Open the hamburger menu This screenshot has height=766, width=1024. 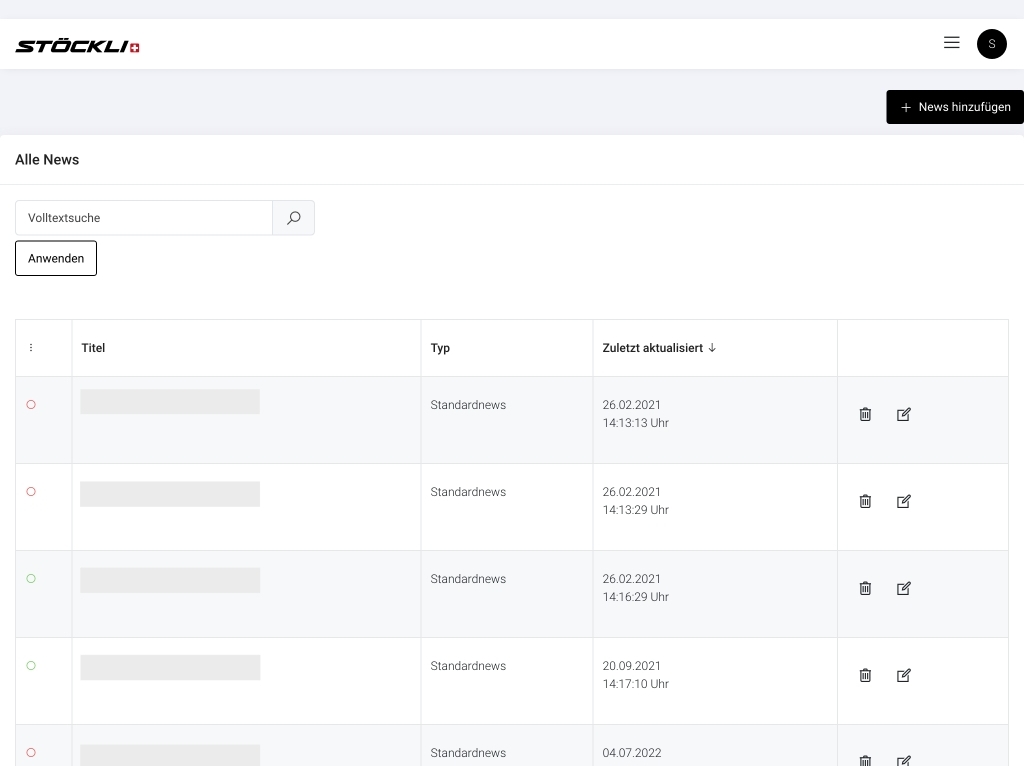(952, 43)
